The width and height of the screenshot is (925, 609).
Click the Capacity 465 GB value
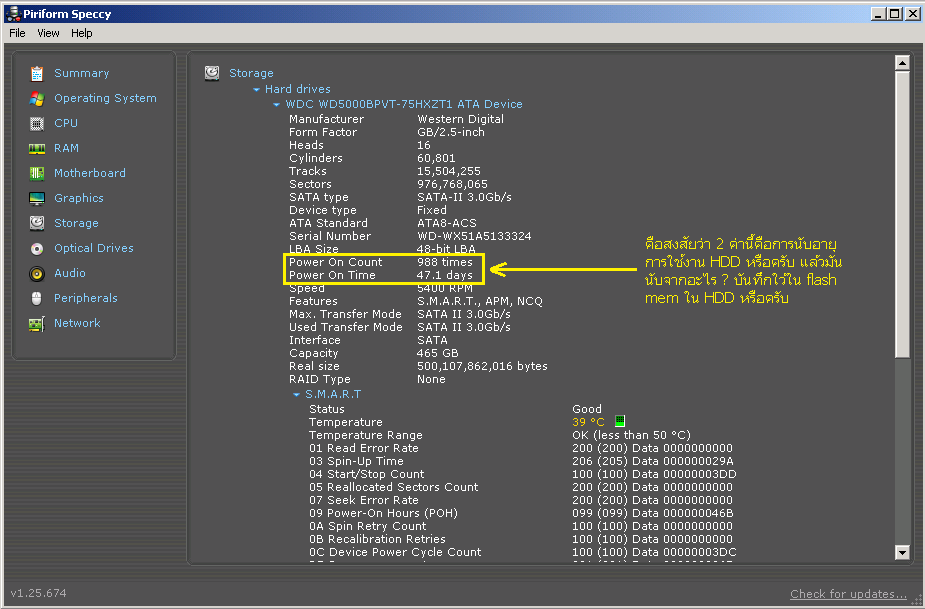[x=438, y=353]
